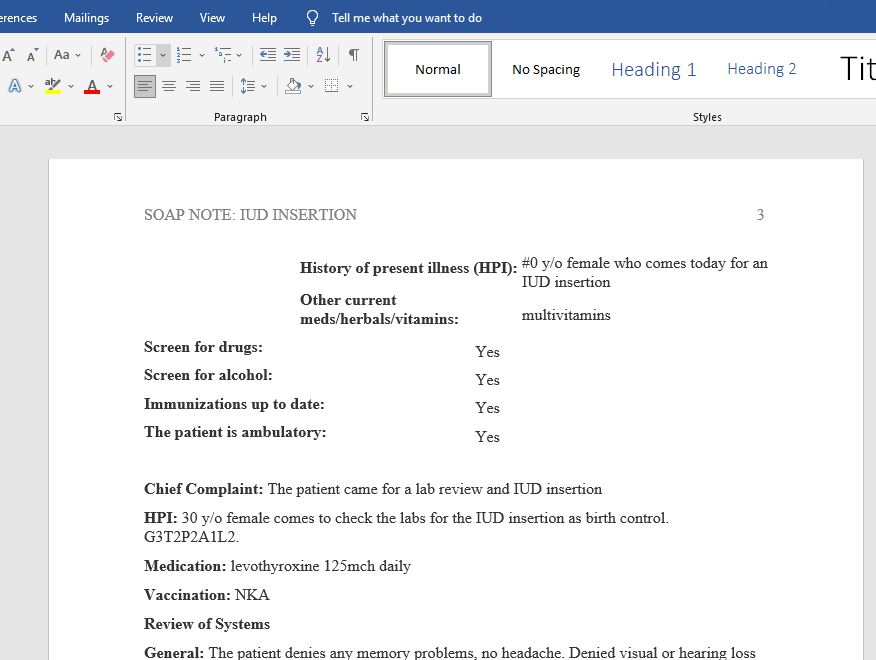
Task: Expand the Borders dropdown arrow
Action: 350,86
